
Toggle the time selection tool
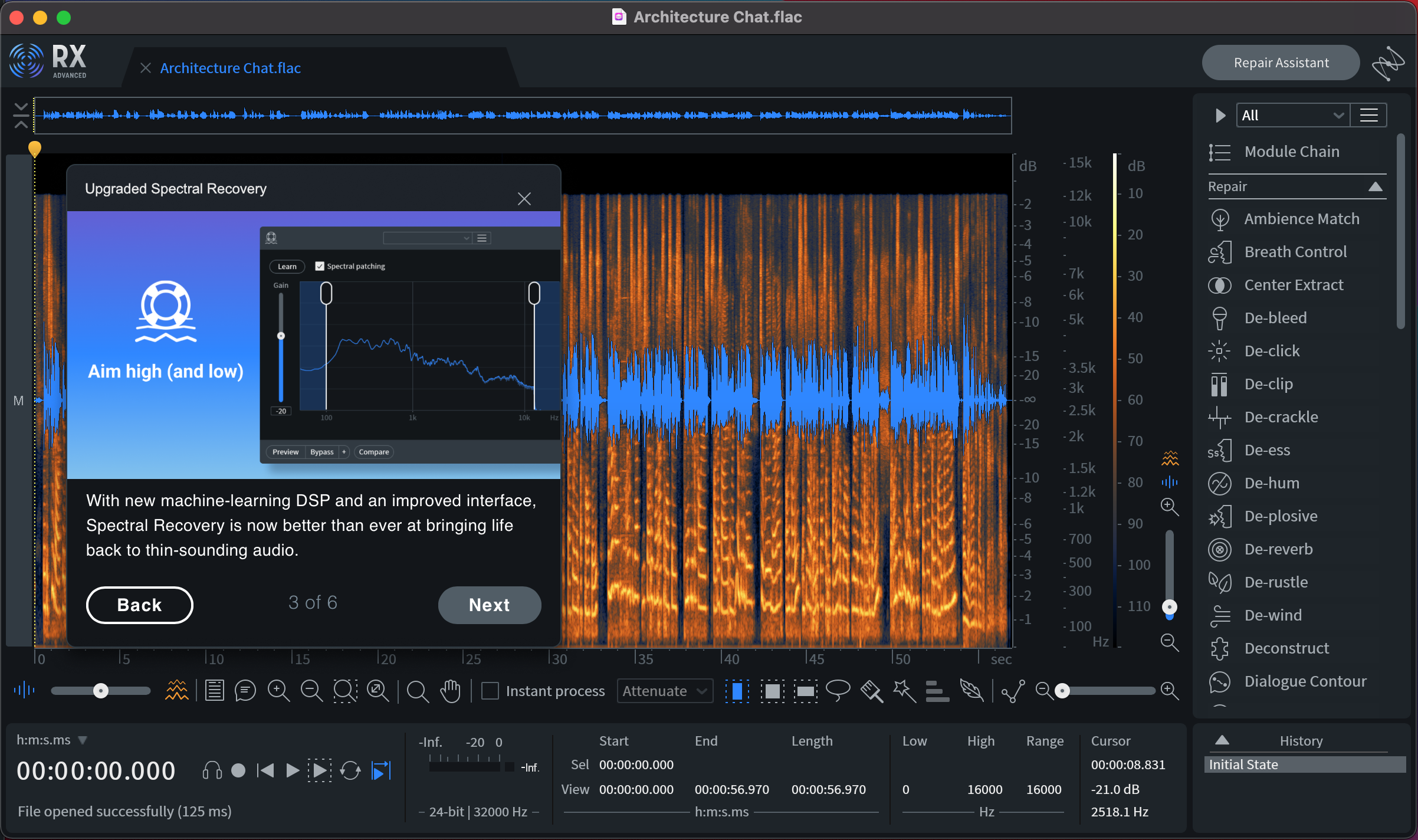point(737,690)
